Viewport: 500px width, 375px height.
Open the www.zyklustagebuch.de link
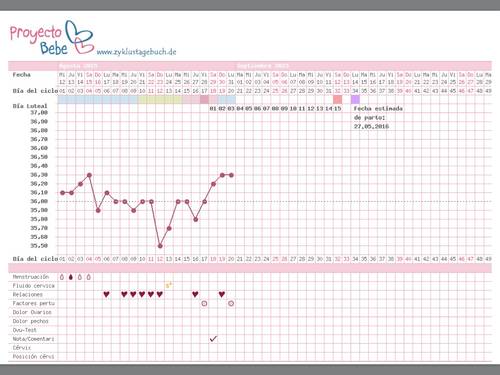click(x=136, y=52)
